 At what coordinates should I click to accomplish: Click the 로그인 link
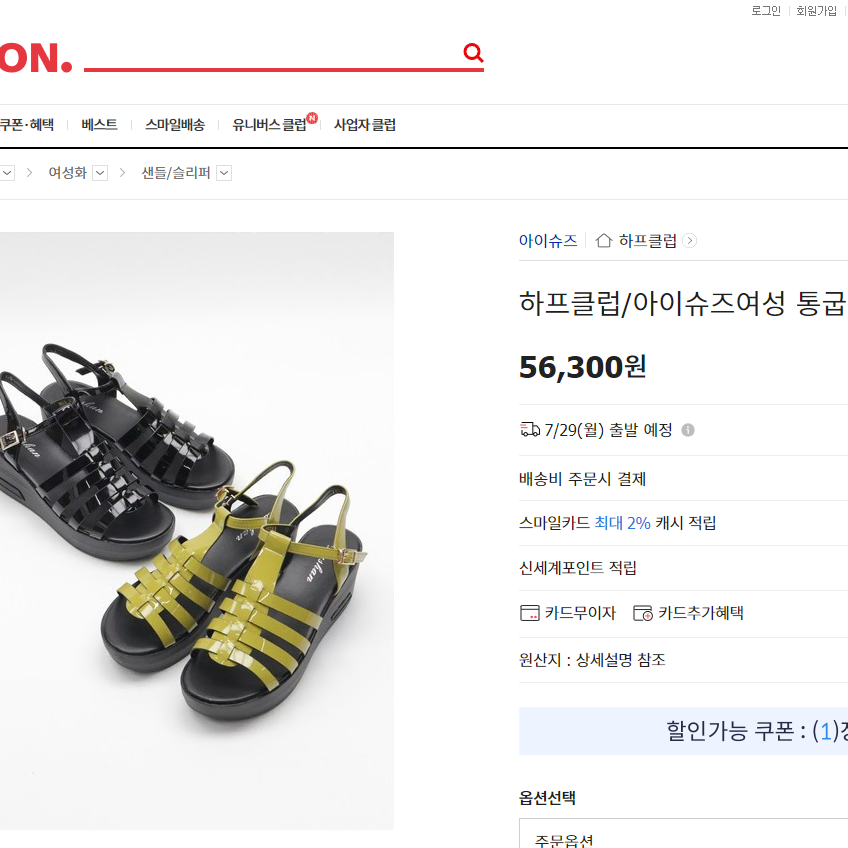coord(766,11)
